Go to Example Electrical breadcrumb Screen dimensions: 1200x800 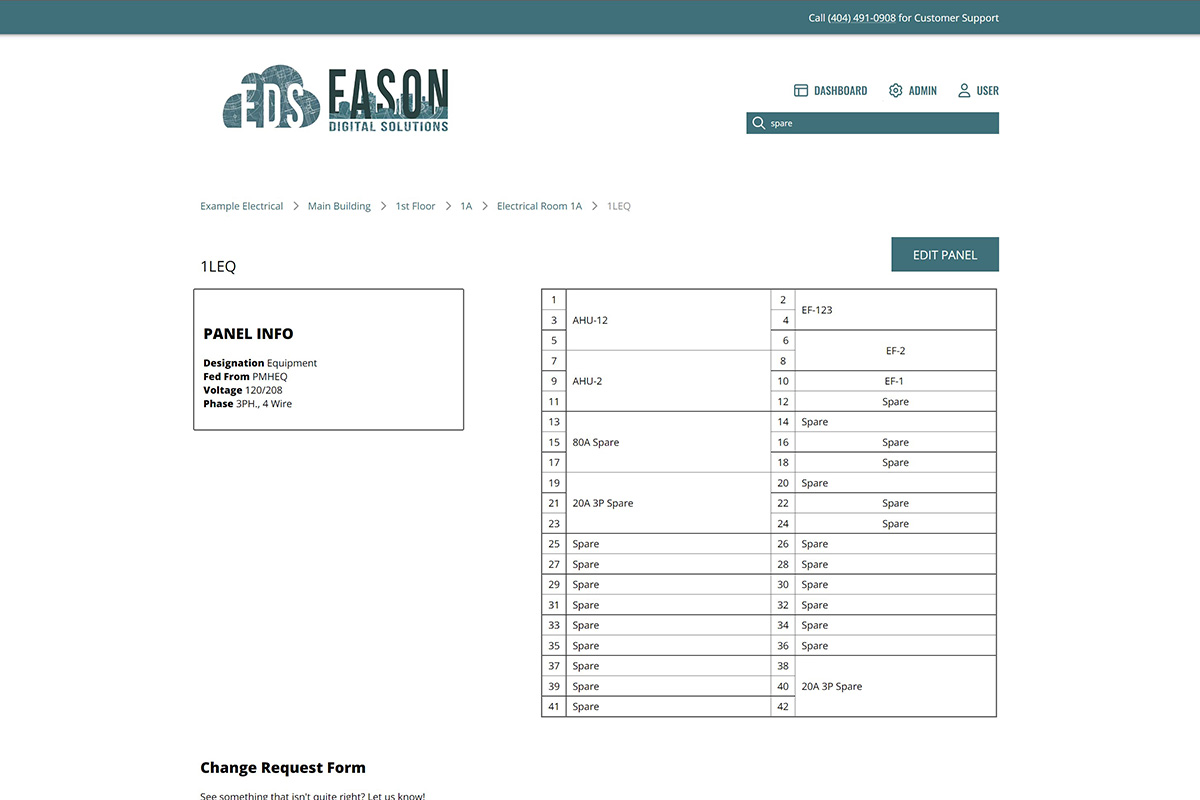[x=241, y=206]
